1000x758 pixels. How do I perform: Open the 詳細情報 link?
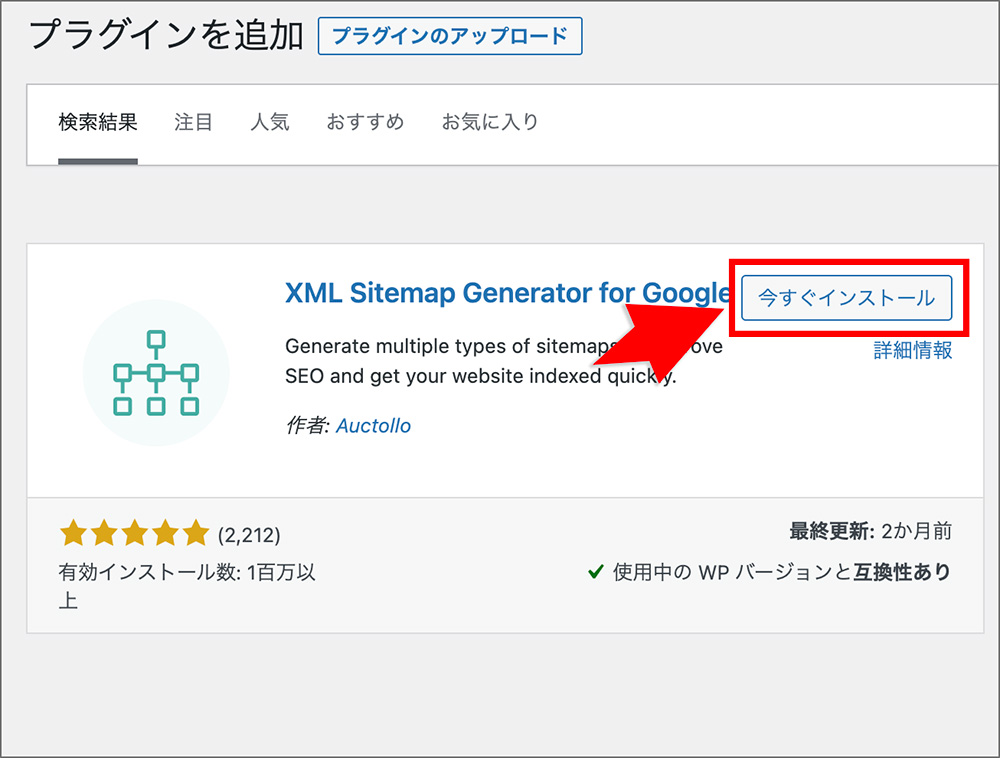tap(913, 350)
